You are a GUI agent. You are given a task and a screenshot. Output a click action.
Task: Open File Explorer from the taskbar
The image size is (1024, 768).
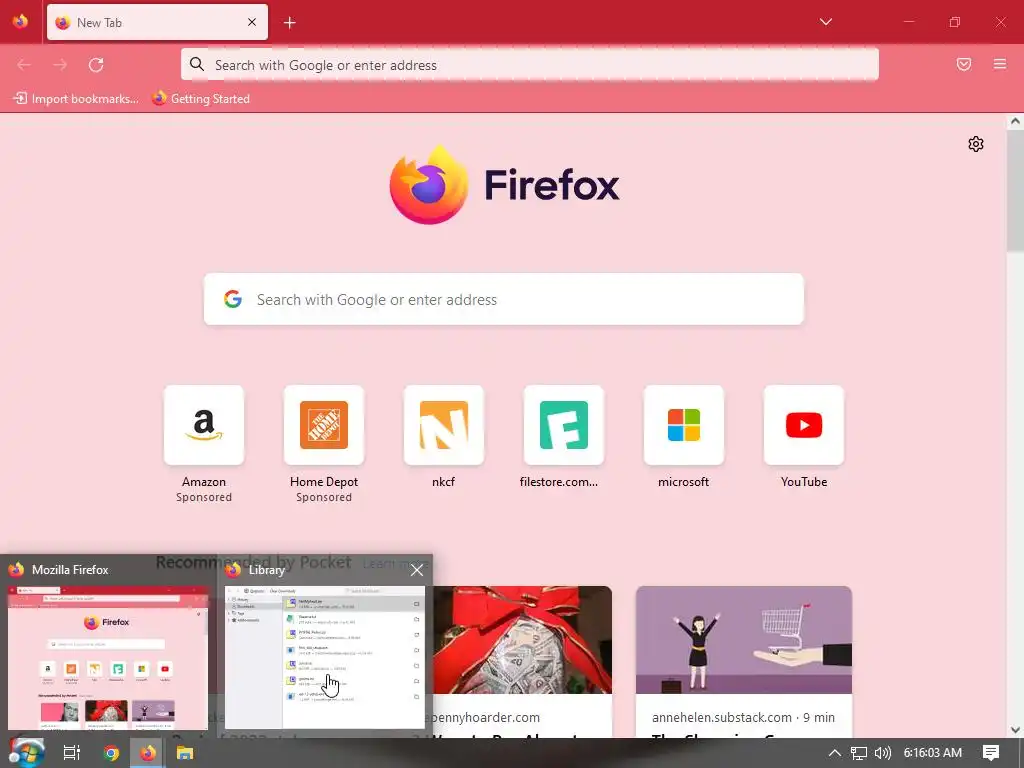click(185, 753)
